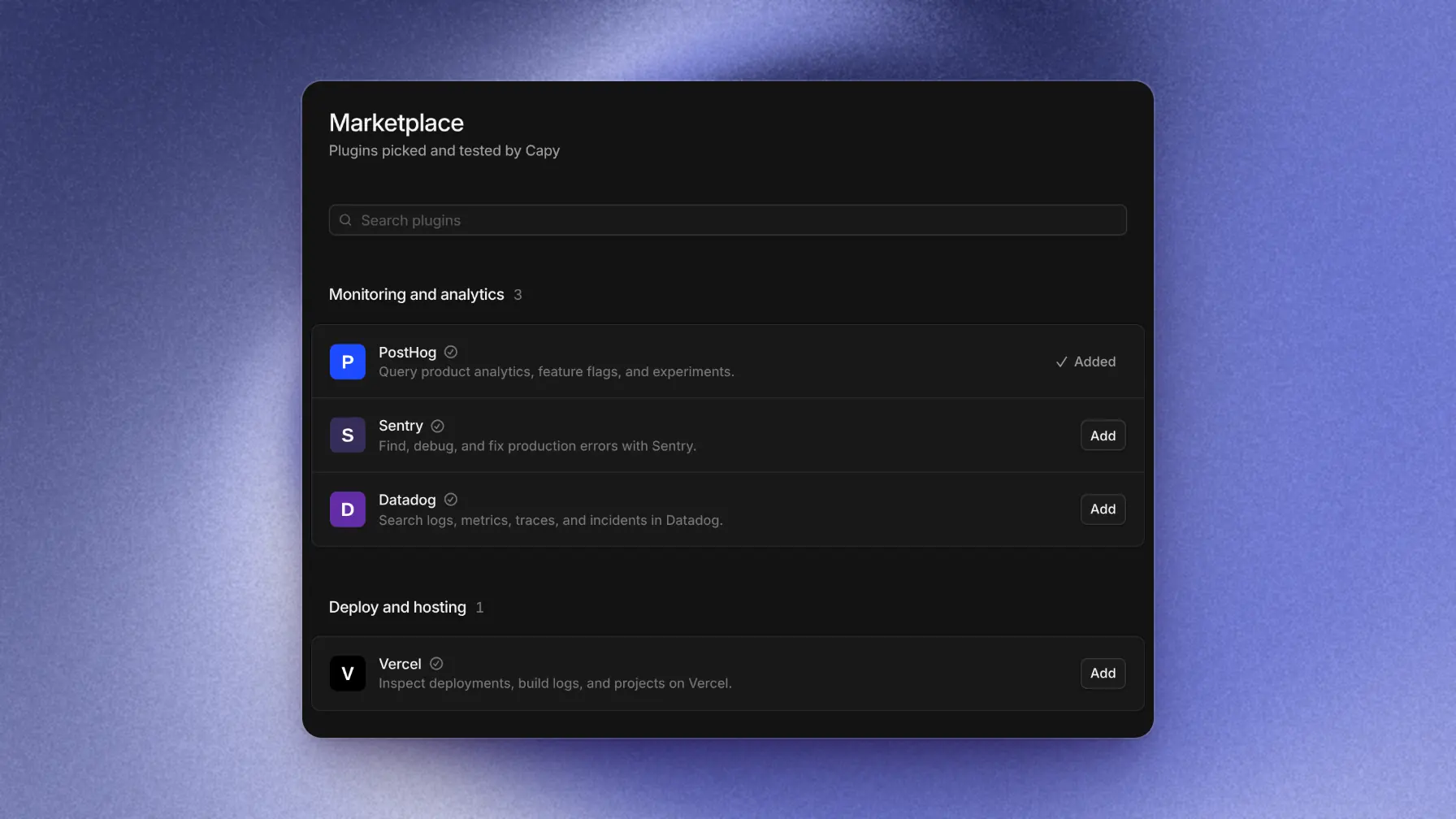The width and height of the screenshot is (1456, 819).
Task: Click the PostHog blue P logo icon
Action: click(x=347, y=362)
